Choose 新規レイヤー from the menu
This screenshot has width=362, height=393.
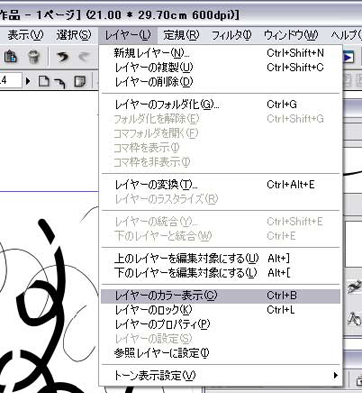point(220,53)
